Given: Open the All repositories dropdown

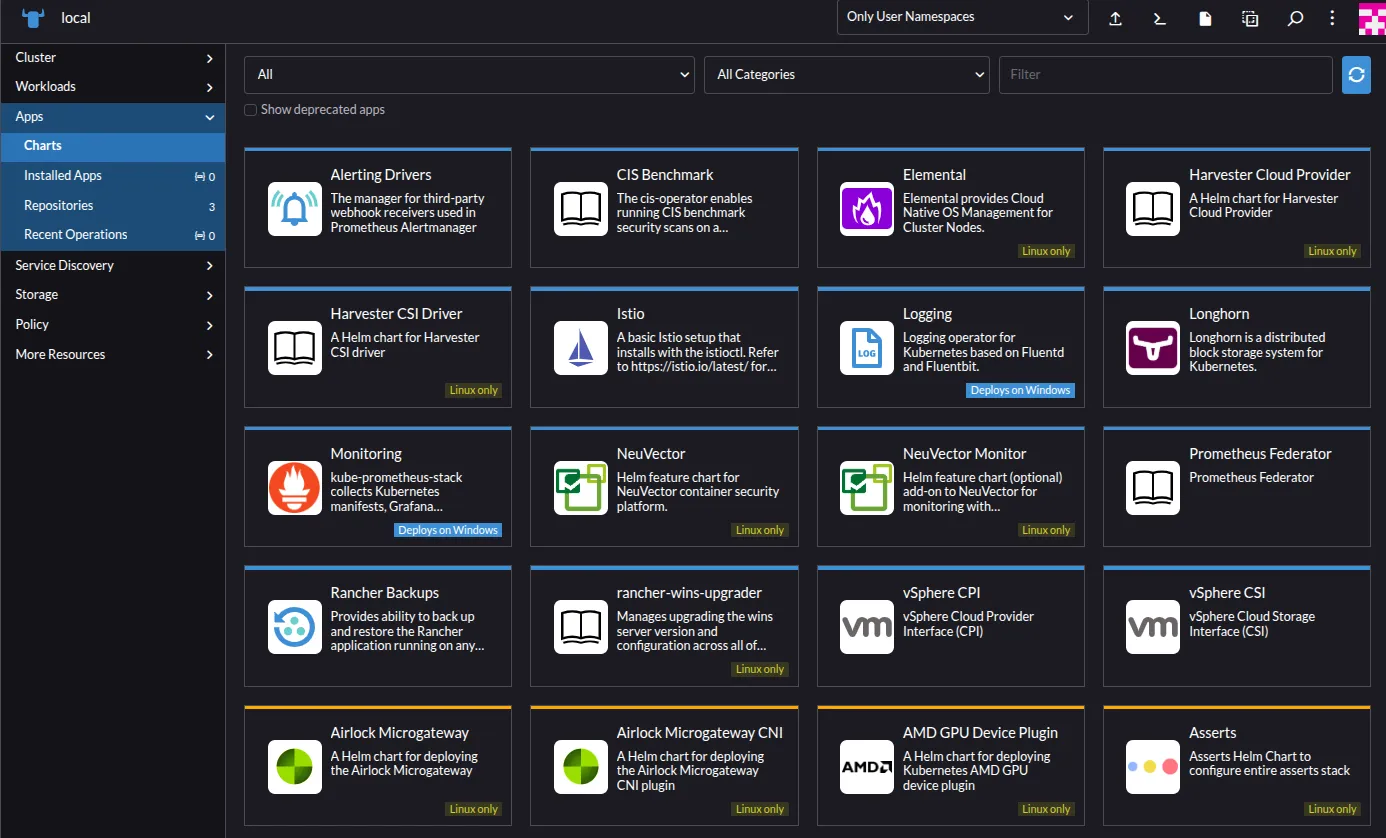Looking at the screenshot, I should 469,75.
